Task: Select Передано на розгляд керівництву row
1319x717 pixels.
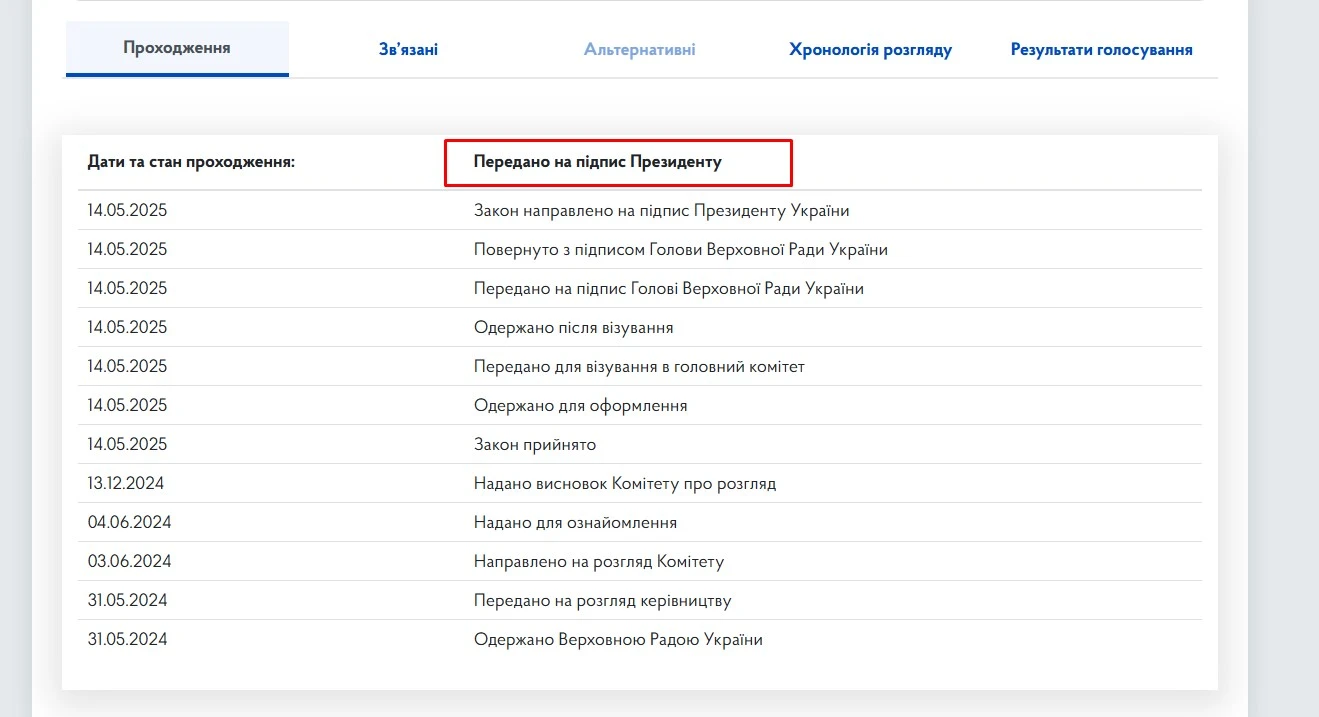Action: coord(602,601)
